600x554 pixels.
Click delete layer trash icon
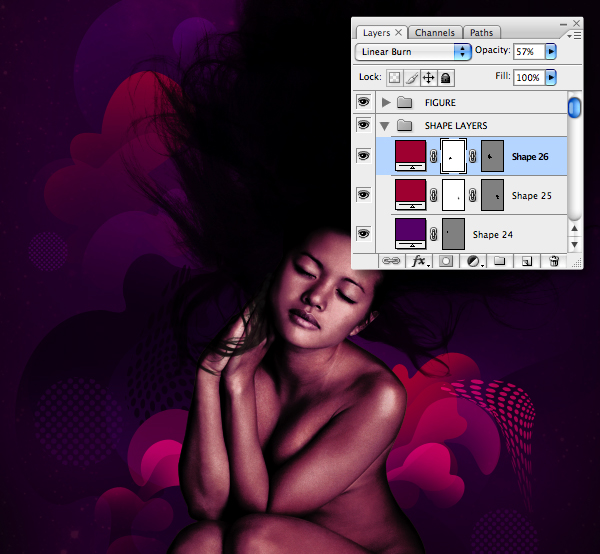point(554,261)
